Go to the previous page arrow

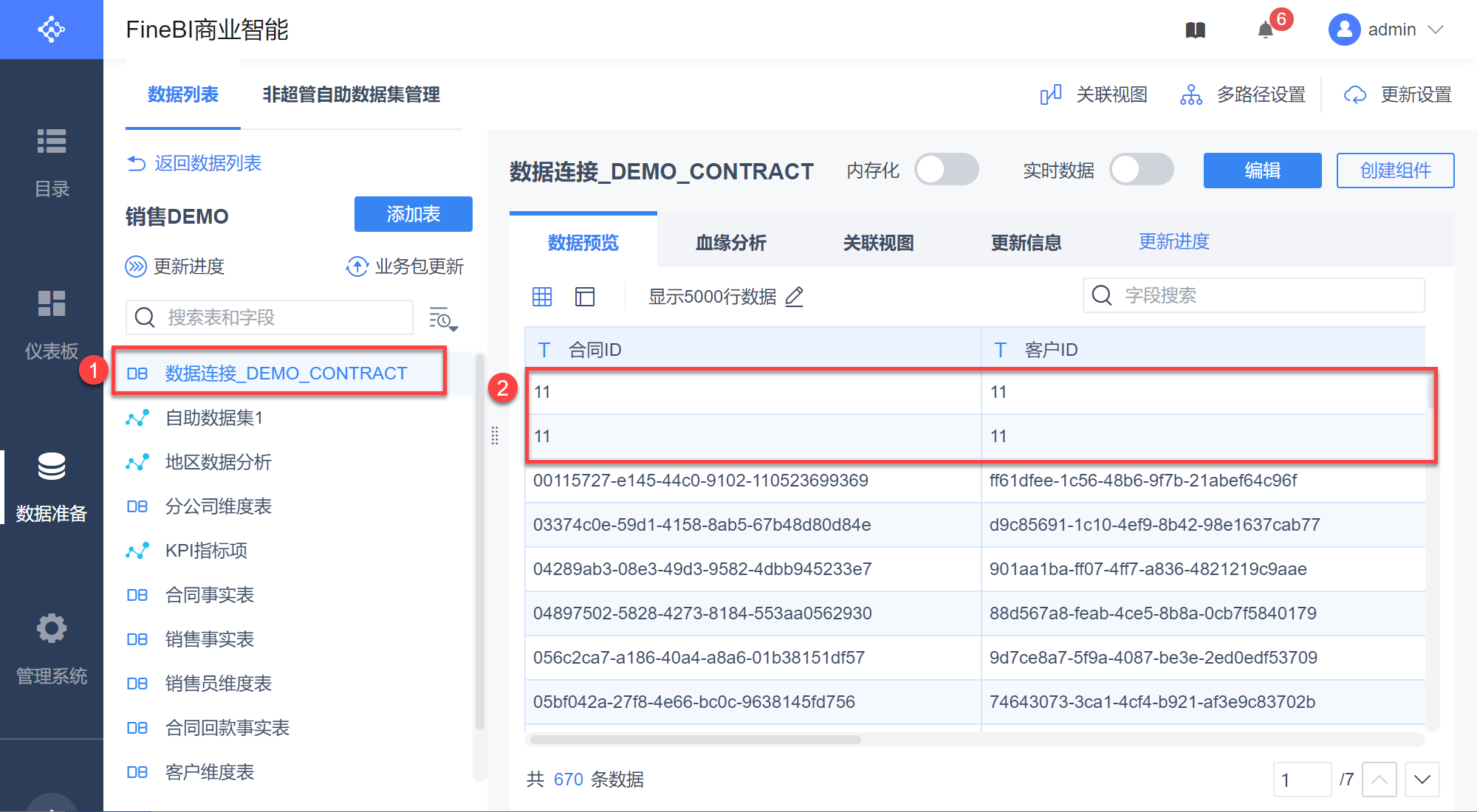point(1379,780)
